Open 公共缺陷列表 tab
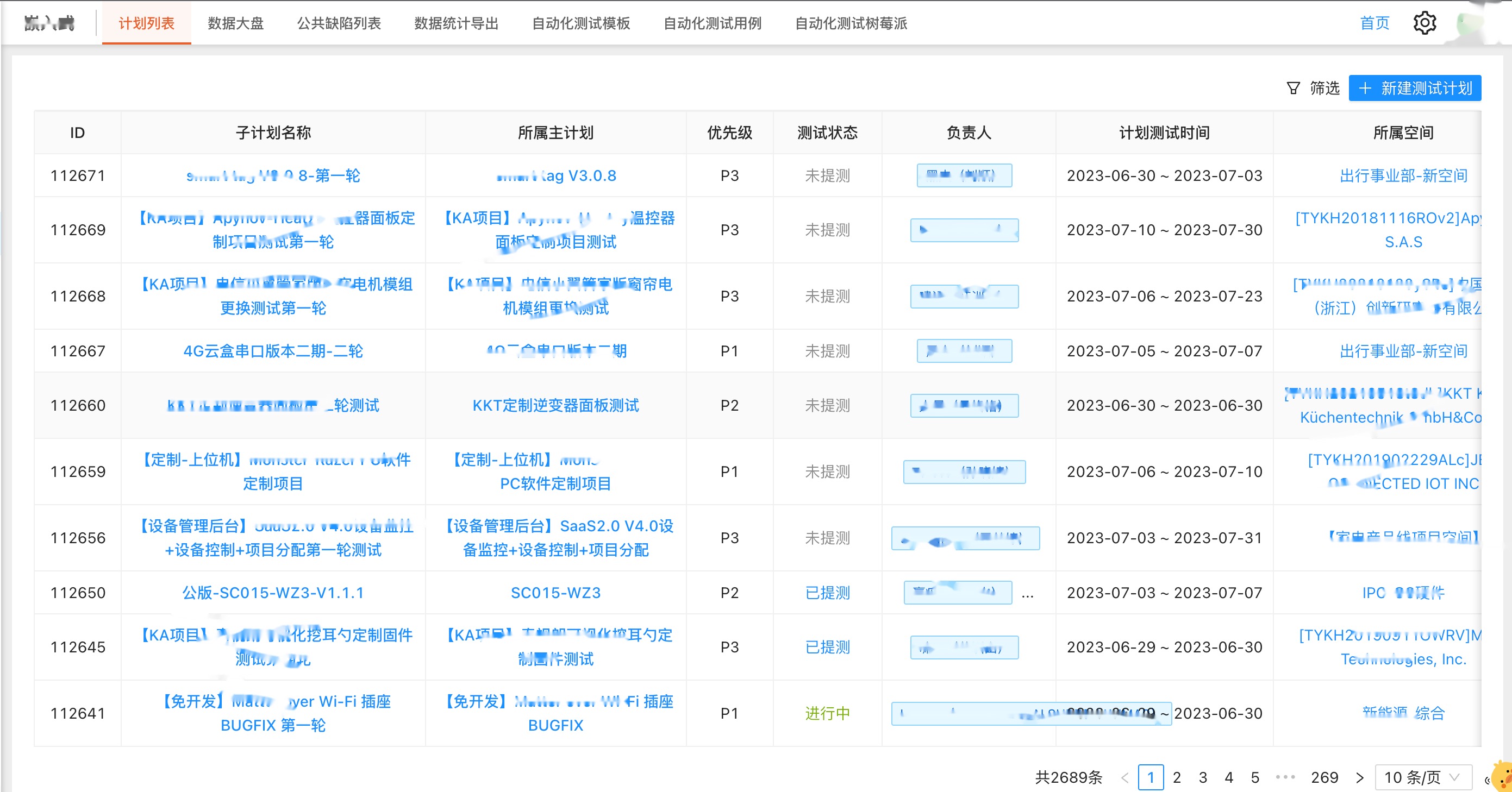 tap(339, 23)
